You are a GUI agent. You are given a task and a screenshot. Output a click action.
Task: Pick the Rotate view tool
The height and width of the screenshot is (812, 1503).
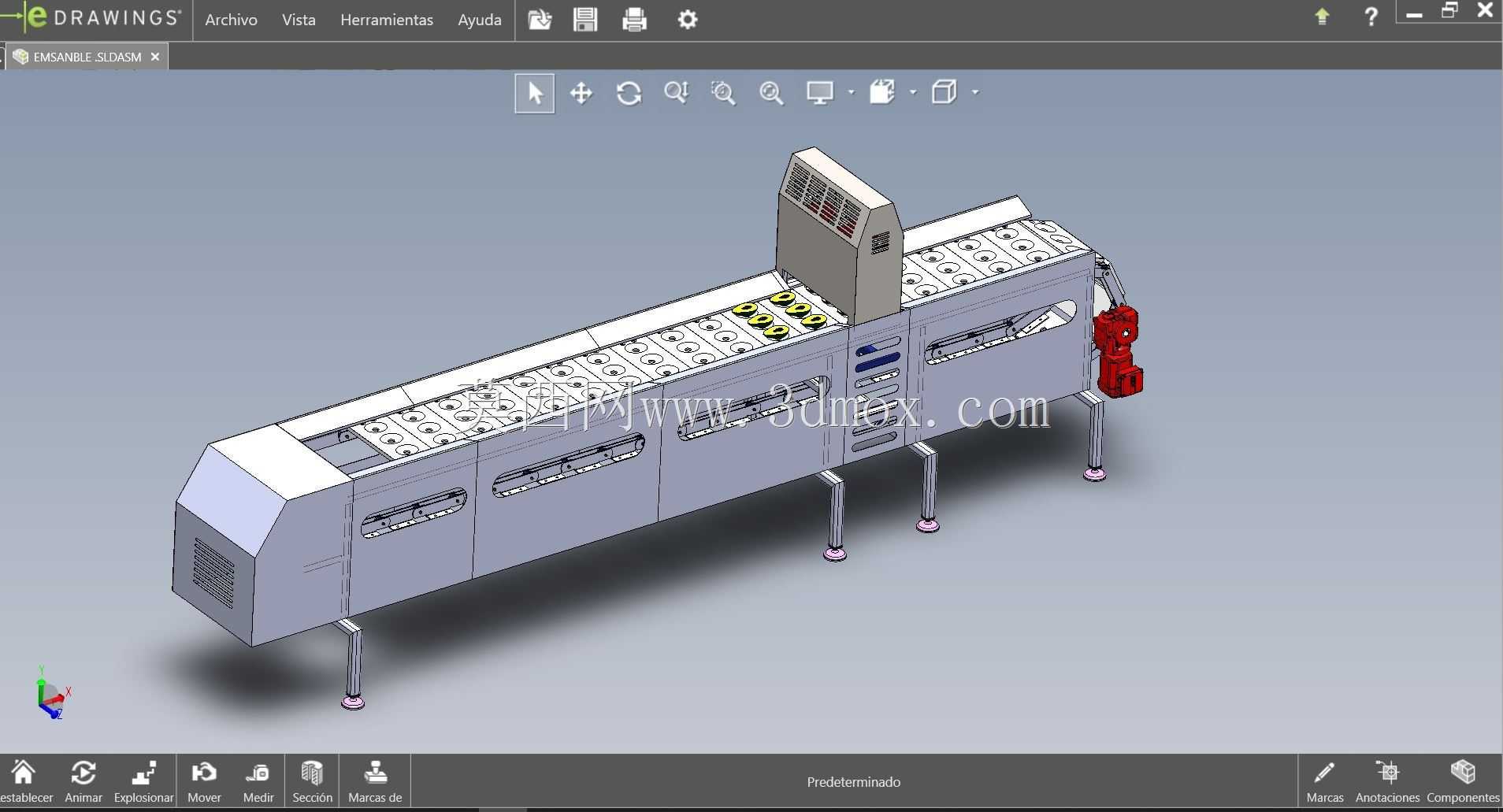click(629, 94)
